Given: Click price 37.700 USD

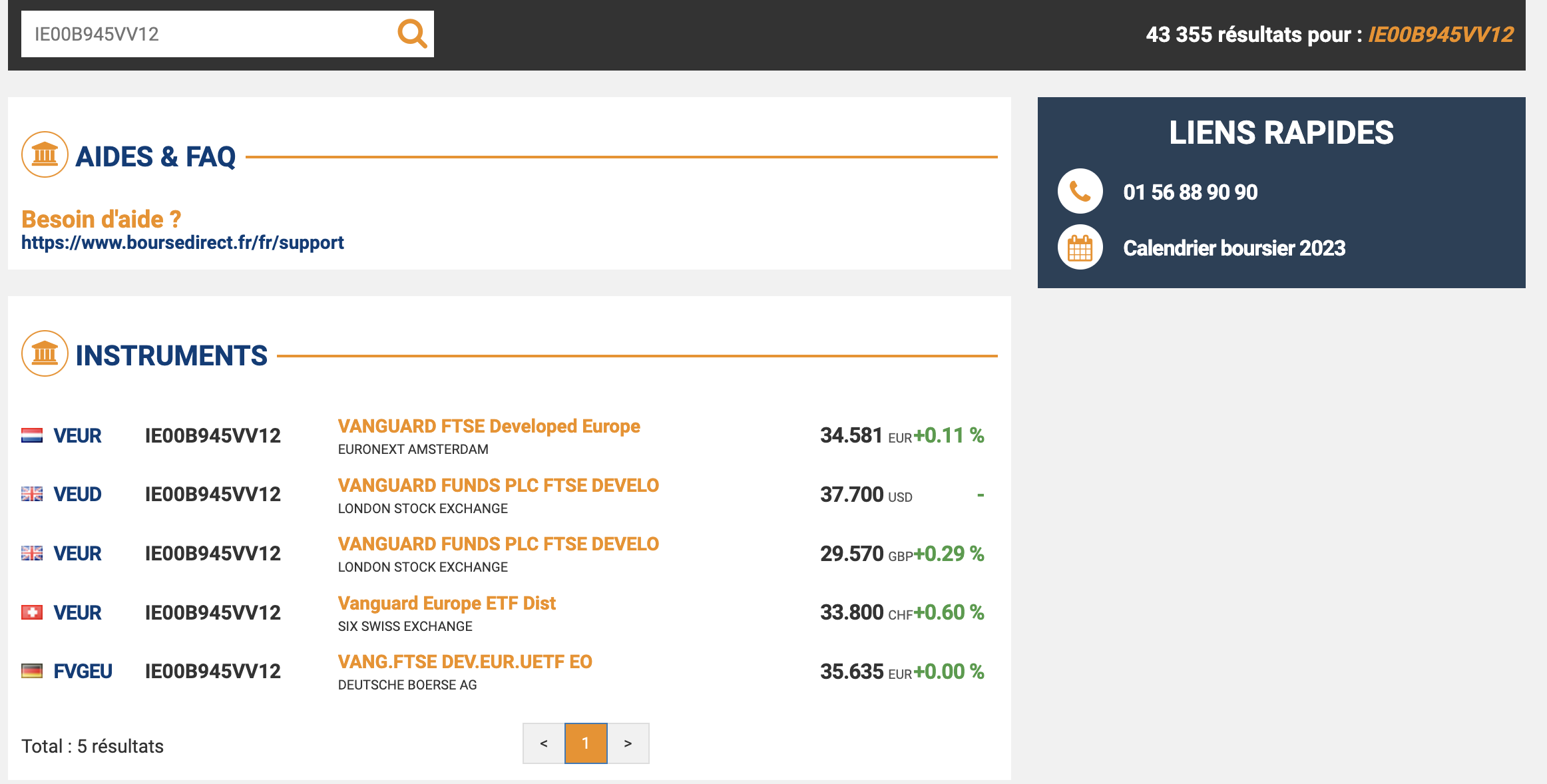Looking at the screenshot, I should 866,494.
